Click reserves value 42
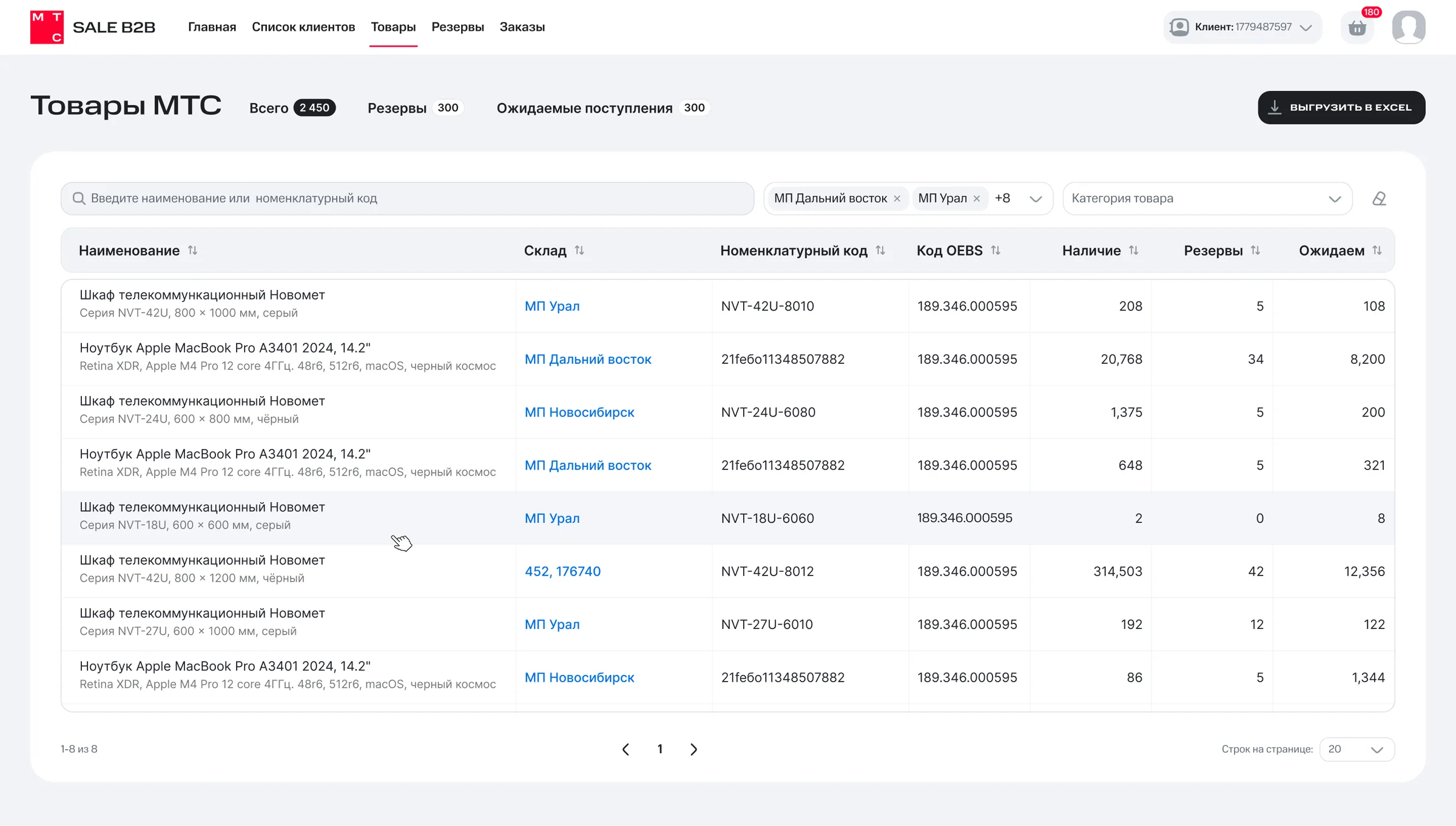This screenshot has height=826, width=1456. [x=1256, y=571]
